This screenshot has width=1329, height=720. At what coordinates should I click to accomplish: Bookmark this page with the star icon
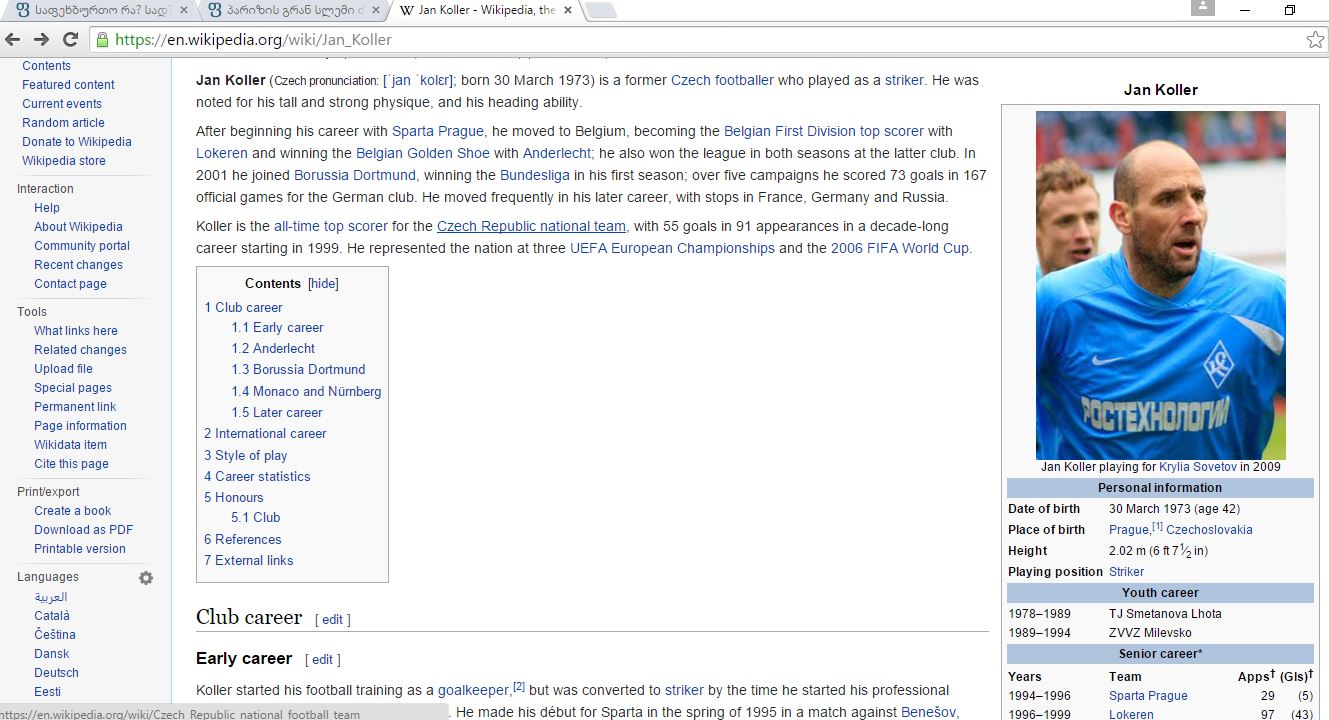click(x=1315, y=40)
